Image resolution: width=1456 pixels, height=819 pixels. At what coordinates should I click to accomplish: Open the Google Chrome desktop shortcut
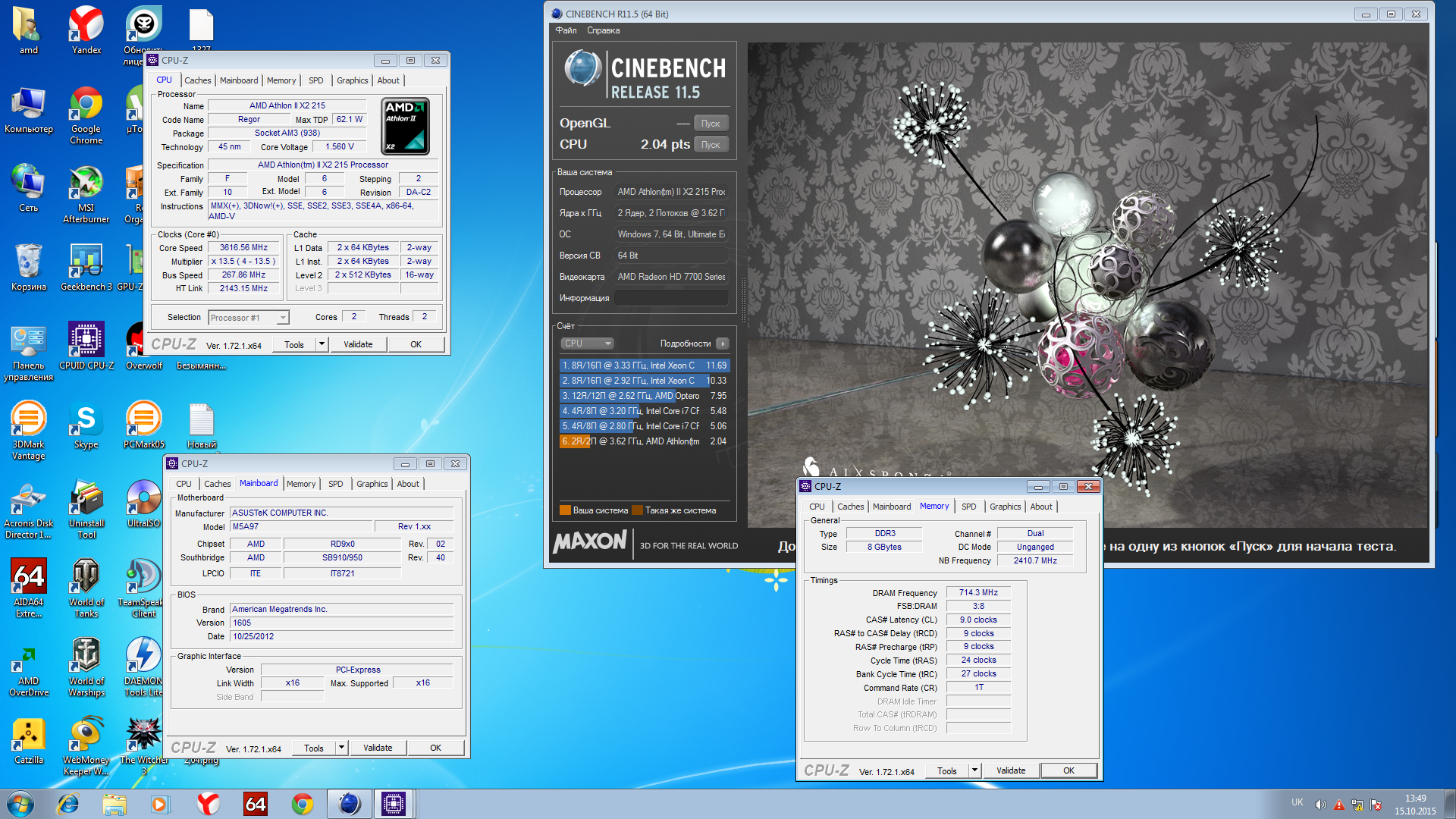tap(86, 115)
